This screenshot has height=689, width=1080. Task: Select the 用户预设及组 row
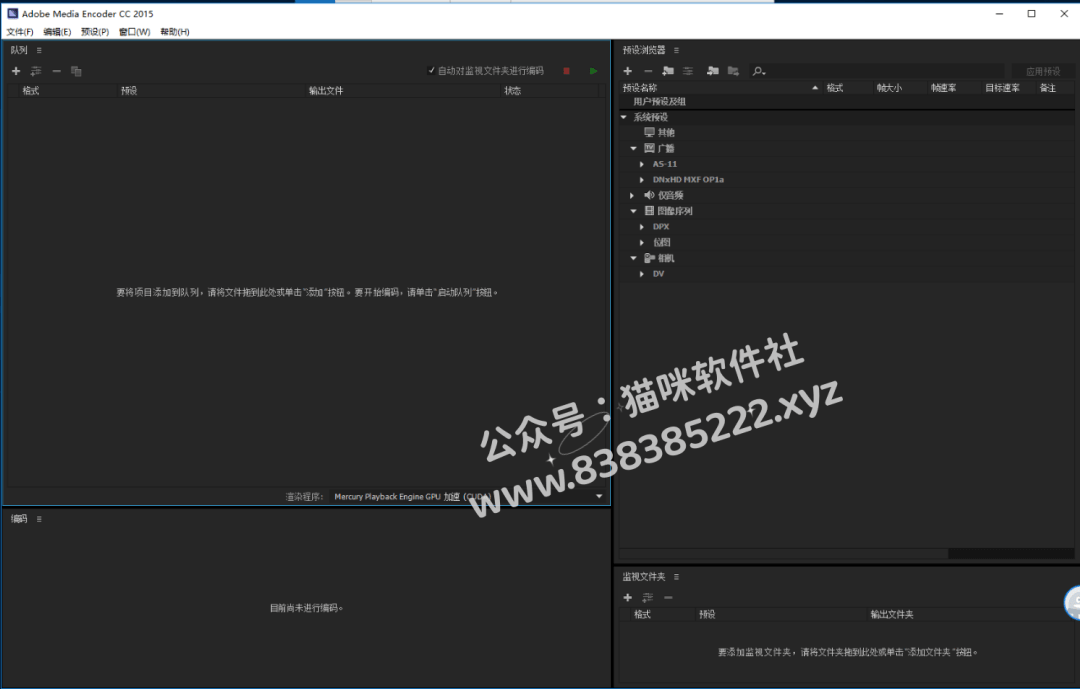[847, 101]
